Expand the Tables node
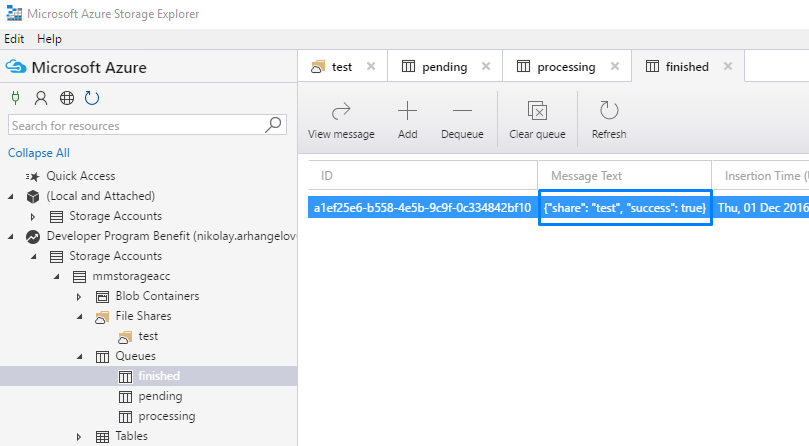The width and height of the screenshot is (809, 446). tap(79, 436)
